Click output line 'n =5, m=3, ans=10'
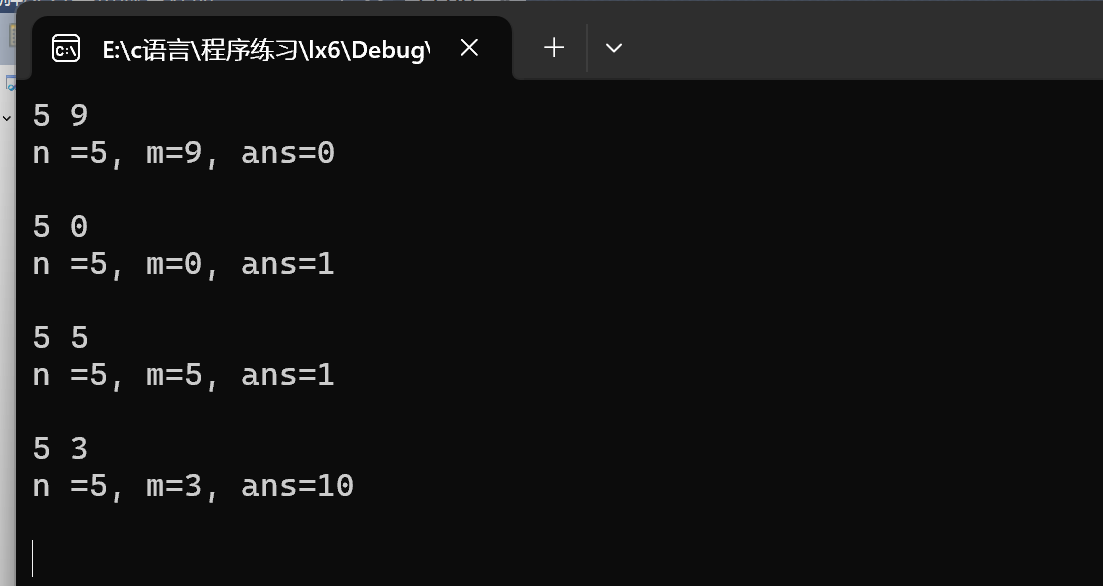This screenshot has height=586, width=1103. [x=193, y=486]
